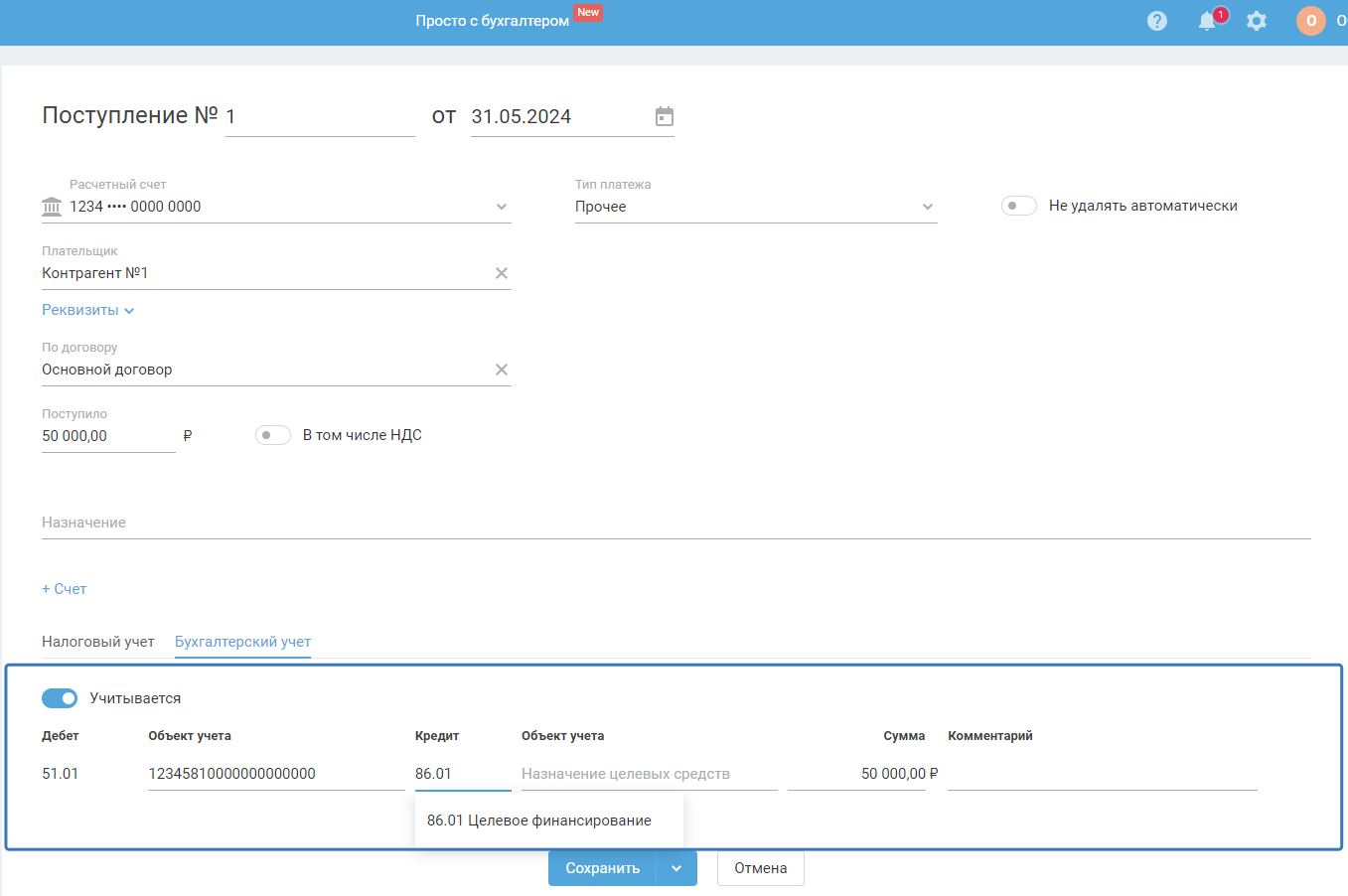Click the Сохранить button
This screenshot has width=1348, height=896.
point(602,868)
